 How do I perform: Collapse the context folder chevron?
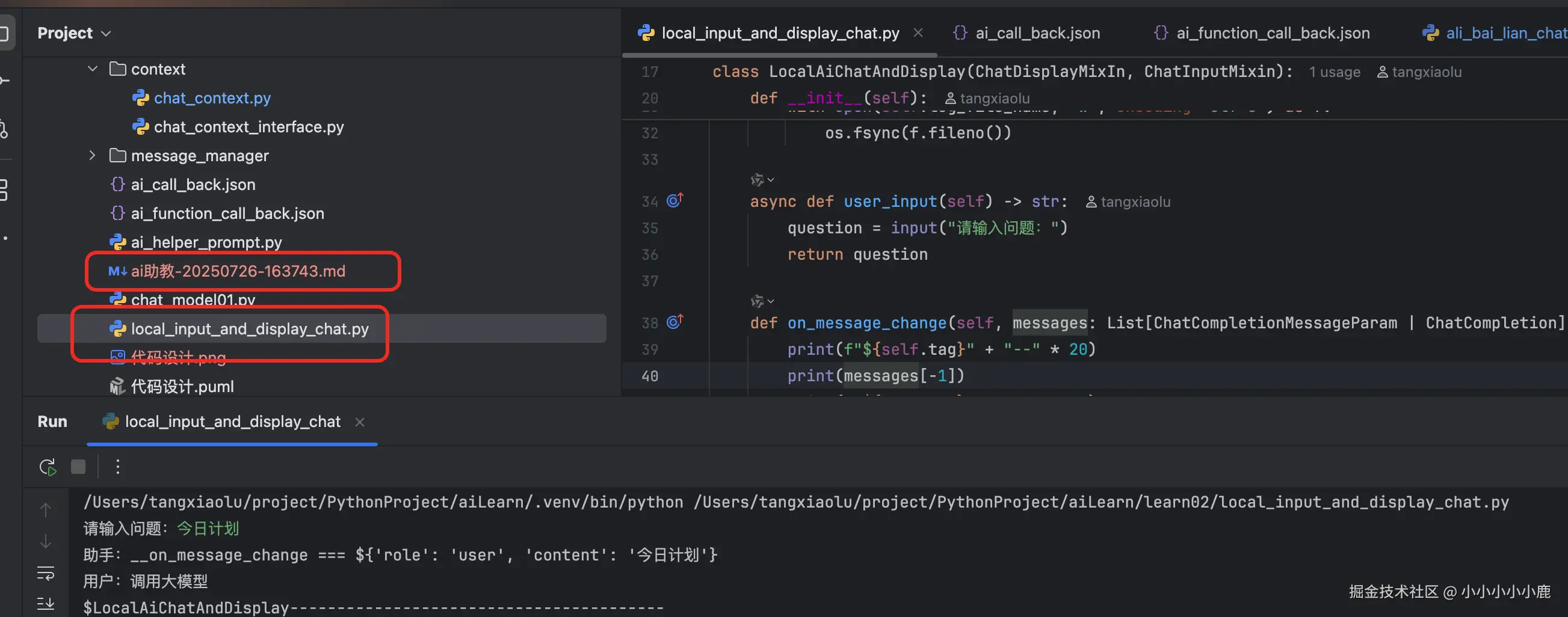click(93, 69)
